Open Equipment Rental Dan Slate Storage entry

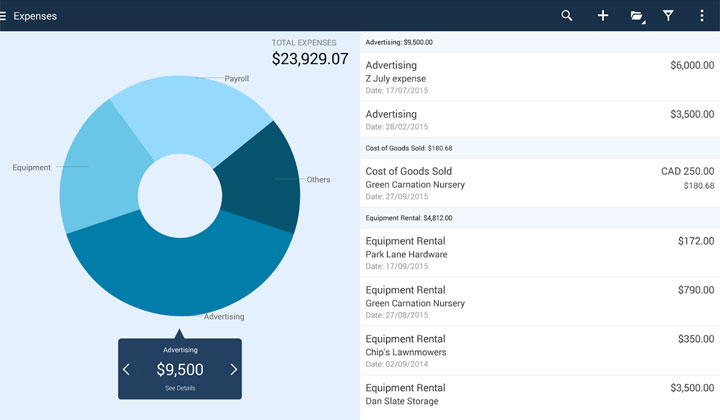[540, 398]
